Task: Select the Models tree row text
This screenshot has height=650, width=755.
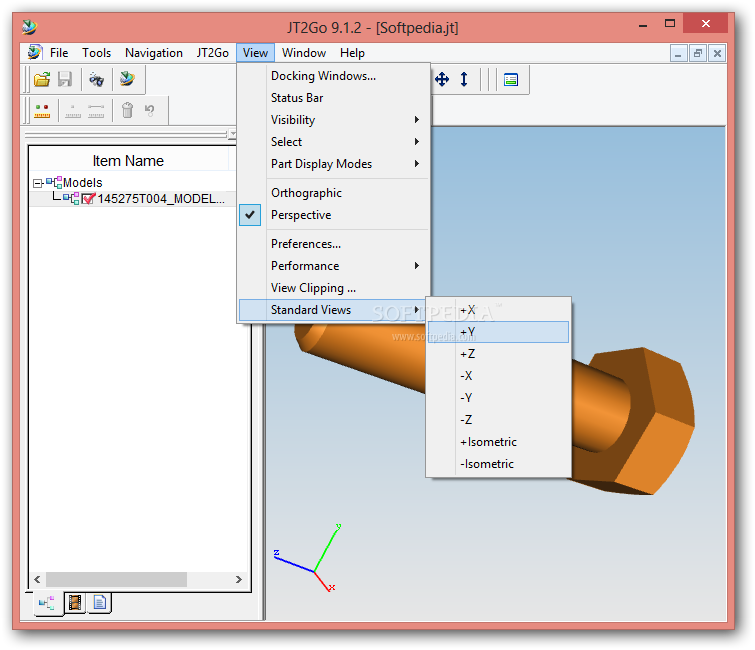Action: coord(83,183)
